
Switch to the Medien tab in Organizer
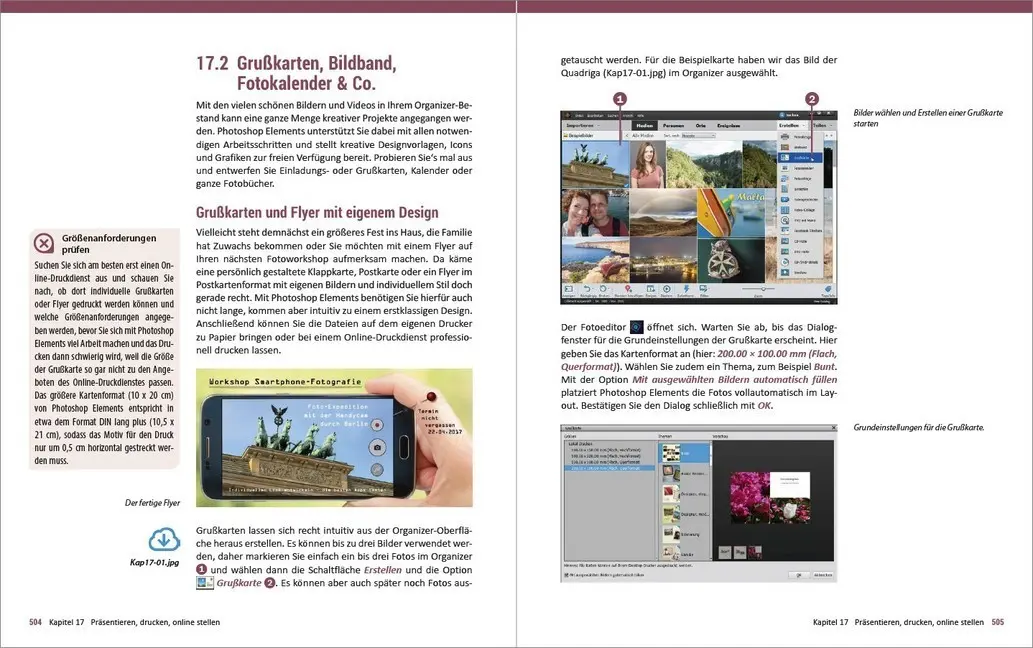point(644,126)
